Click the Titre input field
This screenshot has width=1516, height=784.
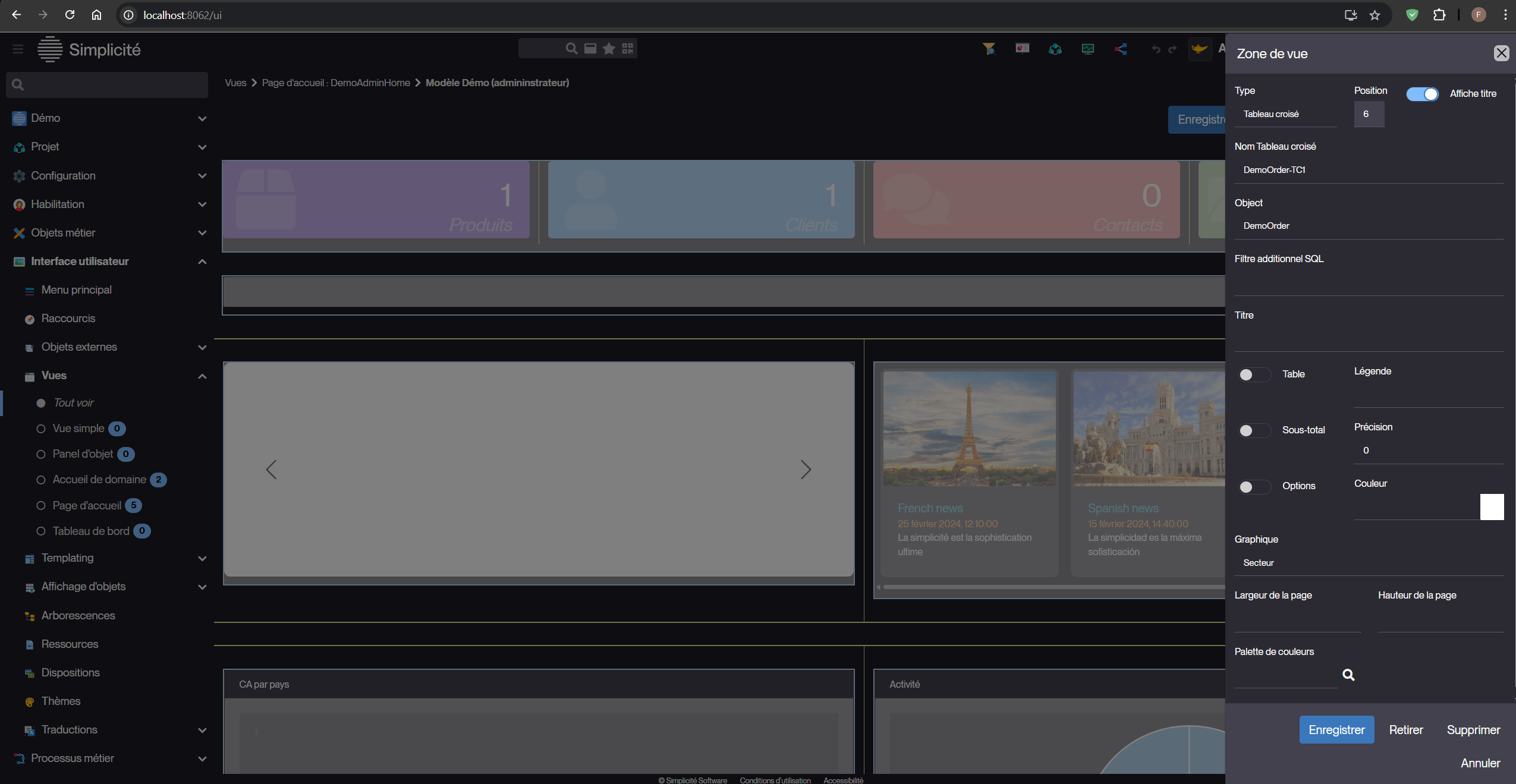tap(1369, 339)
